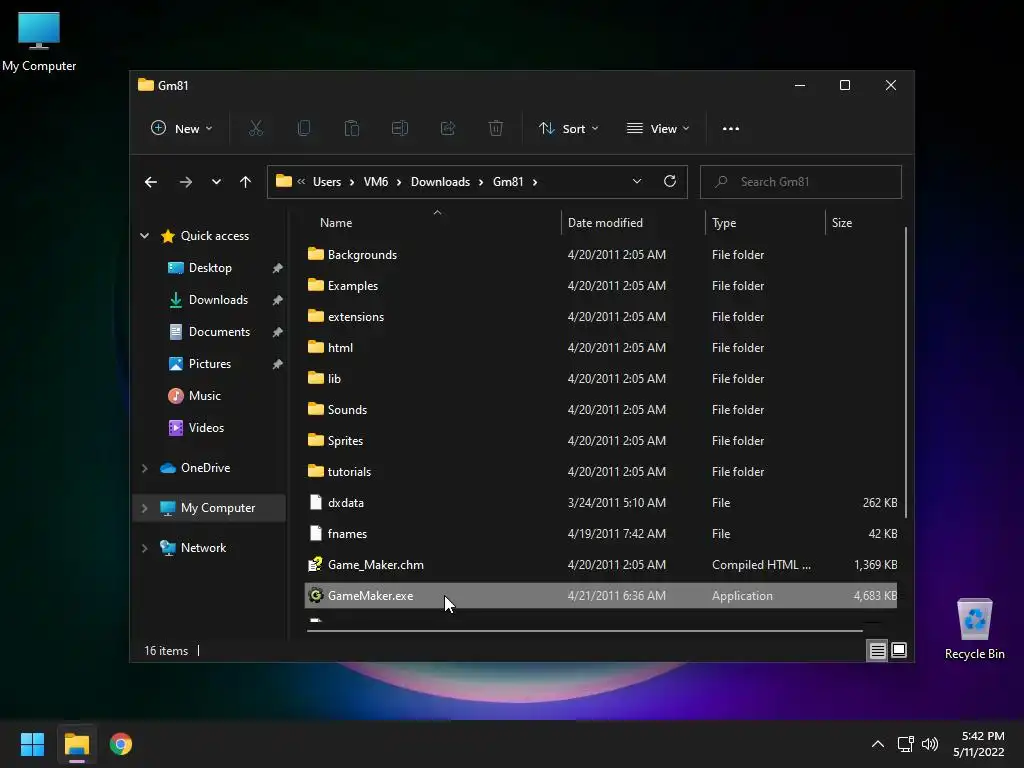Screen dimensions: 1024x768
Task: Click the Rename icon in toolbar
Action: (400, 129)
